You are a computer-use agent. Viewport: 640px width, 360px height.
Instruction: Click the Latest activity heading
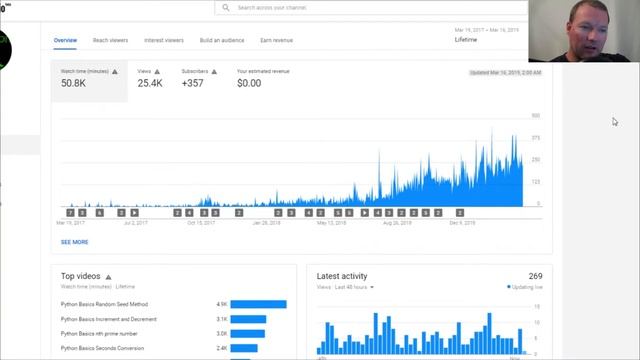(342, 276)
